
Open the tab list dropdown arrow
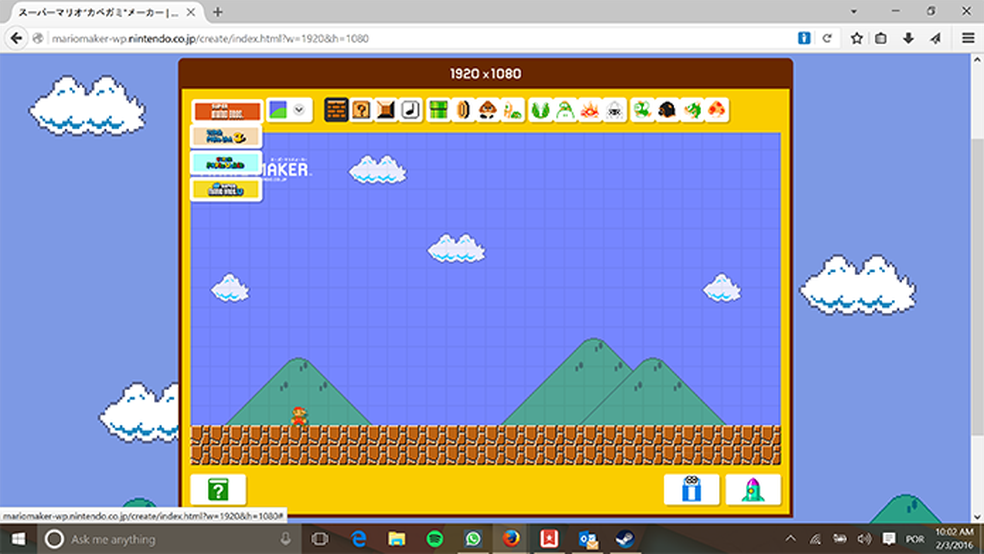coord(853,12)
